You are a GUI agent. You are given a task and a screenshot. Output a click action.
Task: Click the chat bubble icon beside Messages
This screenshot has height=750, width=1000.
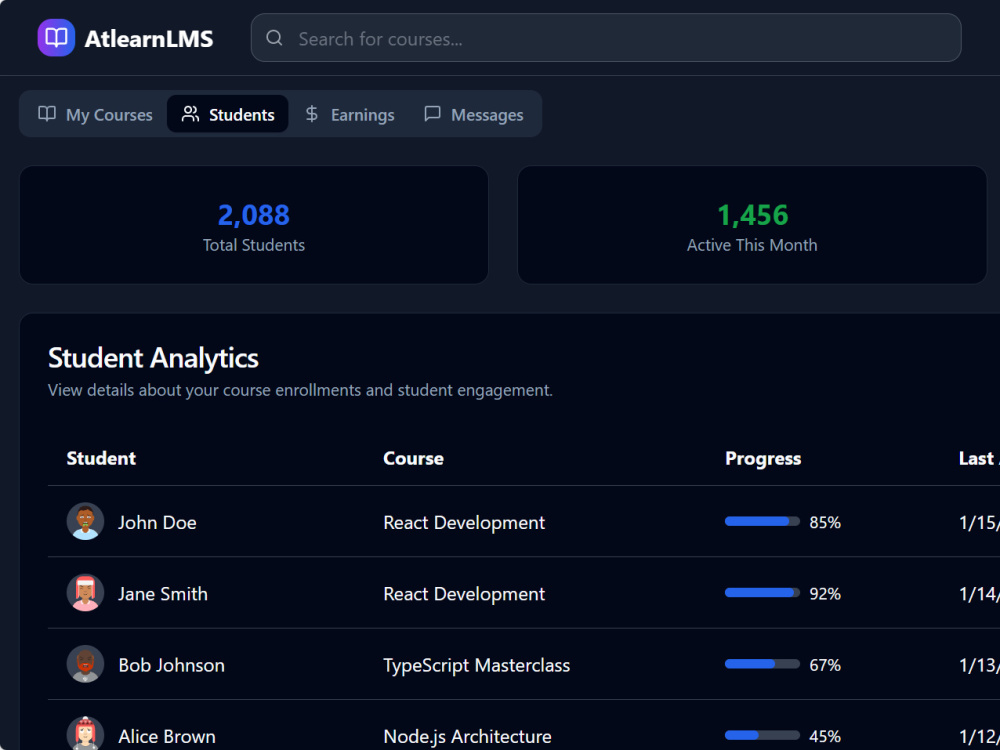pos(432,114)
